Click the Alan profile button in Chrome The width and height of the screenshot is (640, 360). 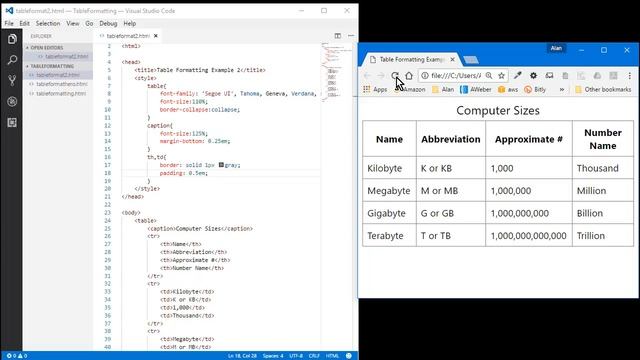coord(556,48)
